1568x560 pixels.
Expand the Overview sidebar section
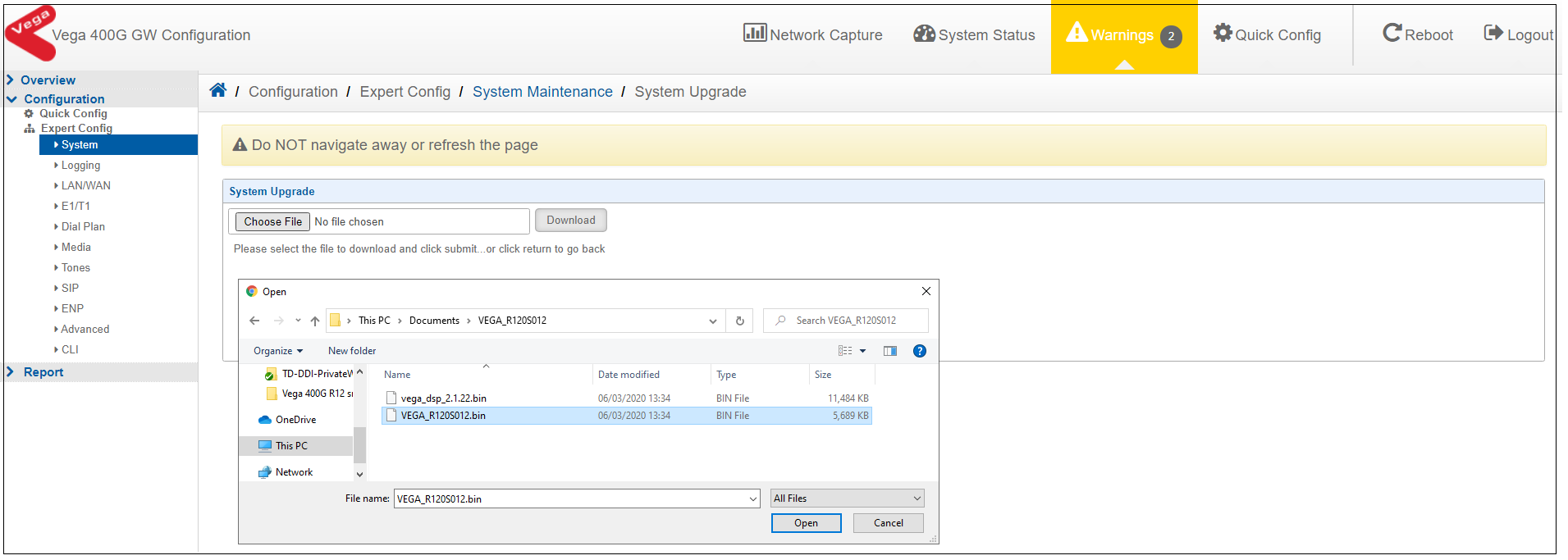48,80
